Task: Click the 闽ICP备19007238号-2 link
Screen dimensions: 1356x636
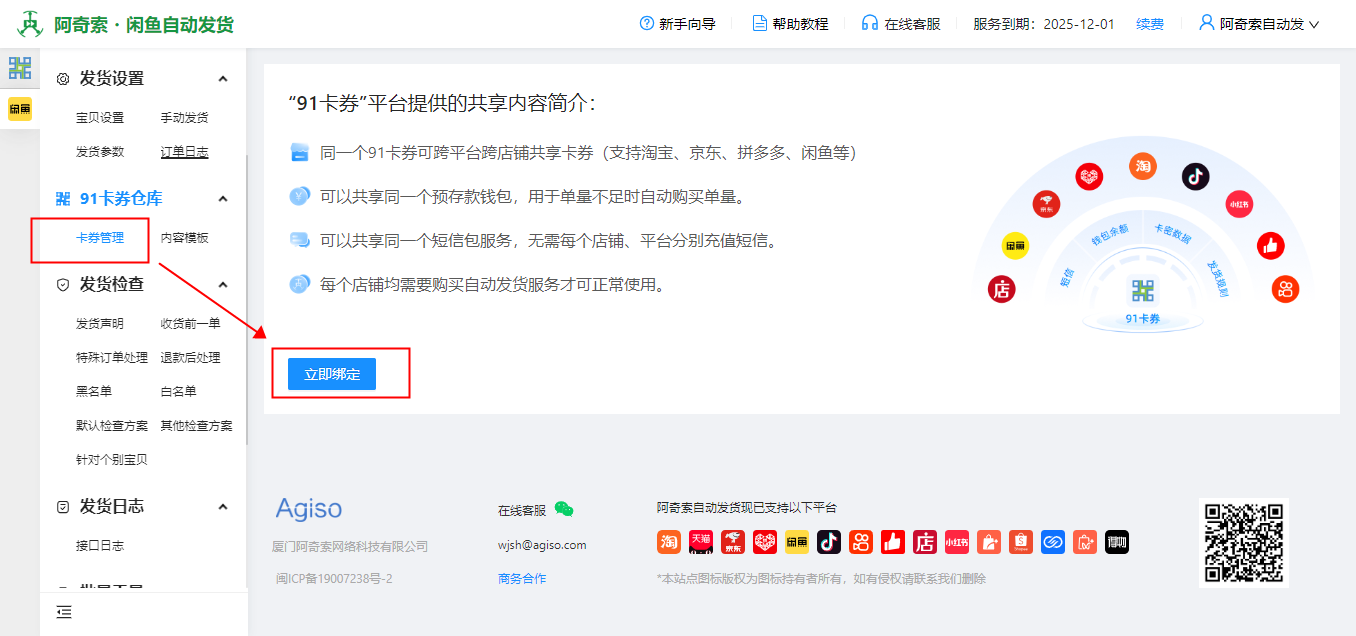Action: click(334, 579)
